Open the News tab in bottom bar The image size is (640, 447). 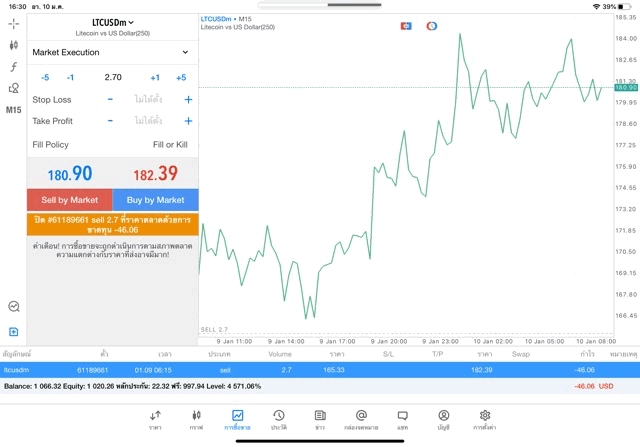pos(320,420)
